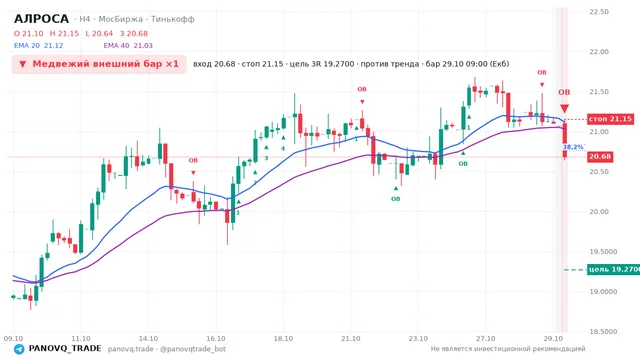640x360 pixels.
Task: Click the 18.10 date axis label
Action: click(283, 339)
